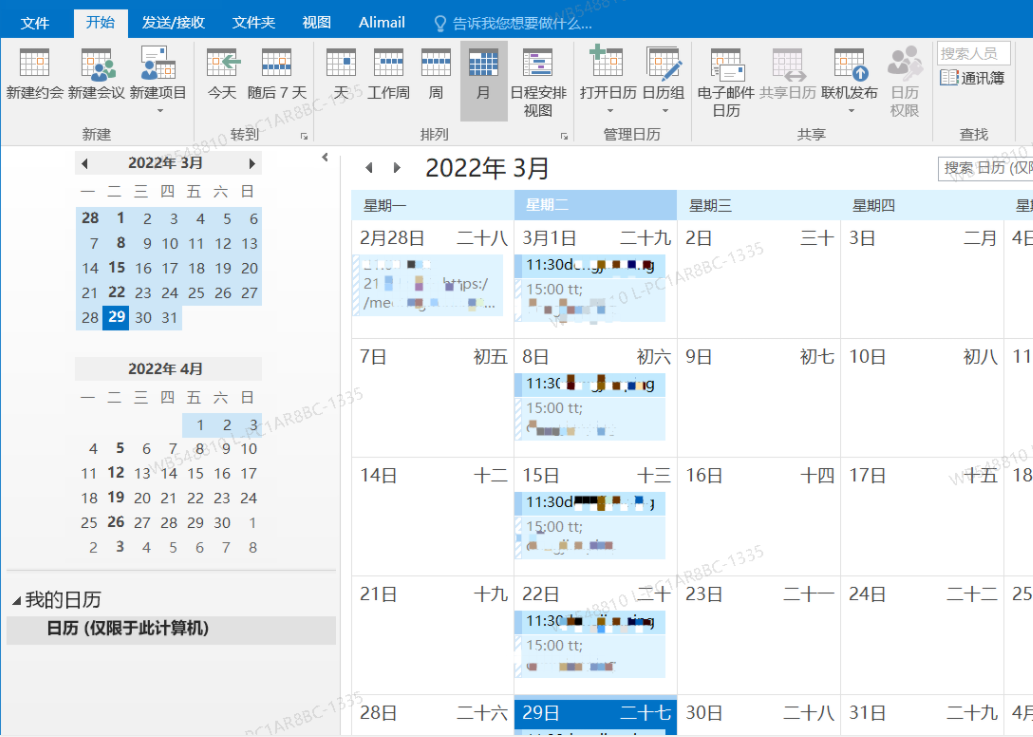Click the 星期二 column header
This screenshot has height=737, width=1033.
[x=596, y=205]
